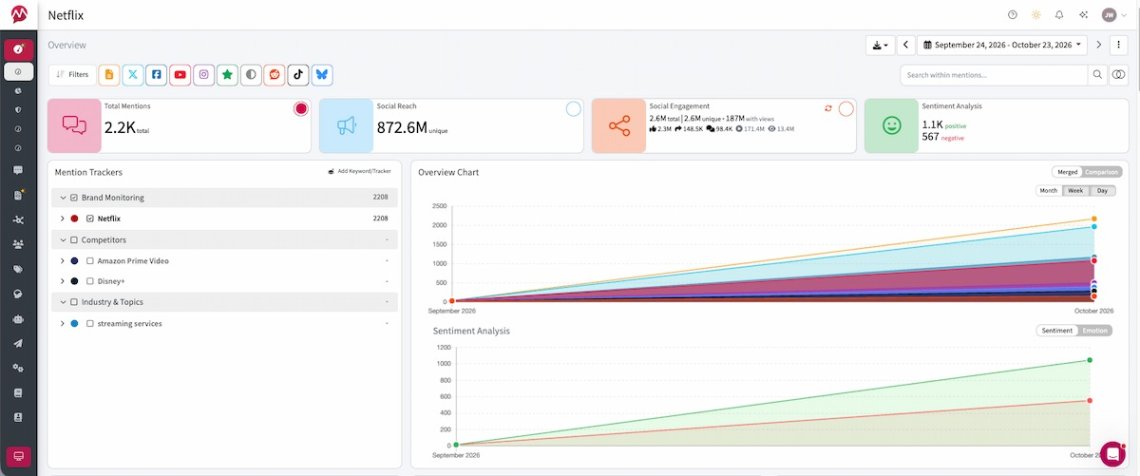Uncheck the Brand Monitoring checkbox
The width and height of the screenshot is (1140, 476).
74,198
